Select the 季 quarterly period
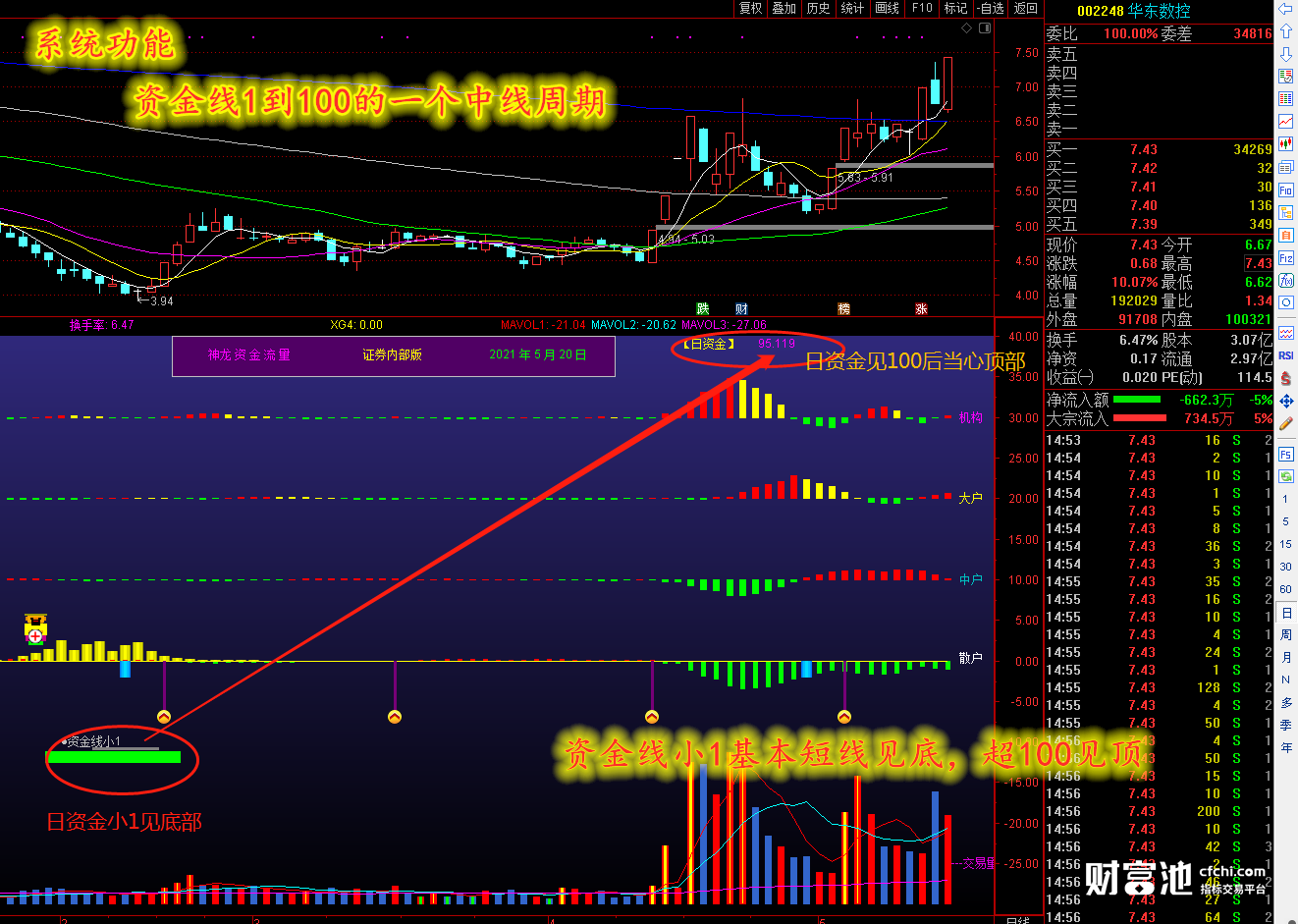Screen dimensions: 1298x924 [x=1285, y=725]
